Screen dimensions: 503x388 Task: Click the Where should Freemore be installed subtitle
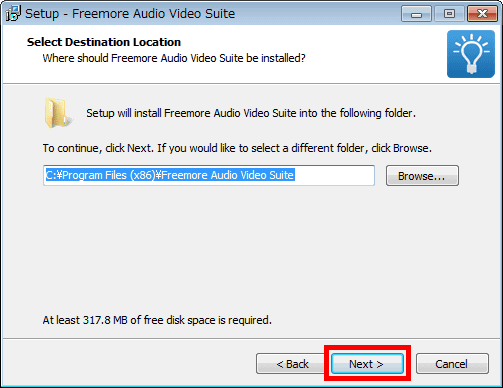pyautogui.click(x=174, y=58)
